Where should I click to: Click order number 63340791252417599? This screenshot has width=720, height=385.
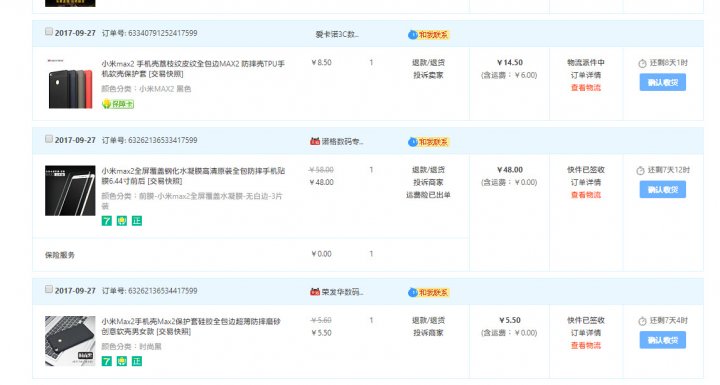pyautogui.click(x=163, y=33)
